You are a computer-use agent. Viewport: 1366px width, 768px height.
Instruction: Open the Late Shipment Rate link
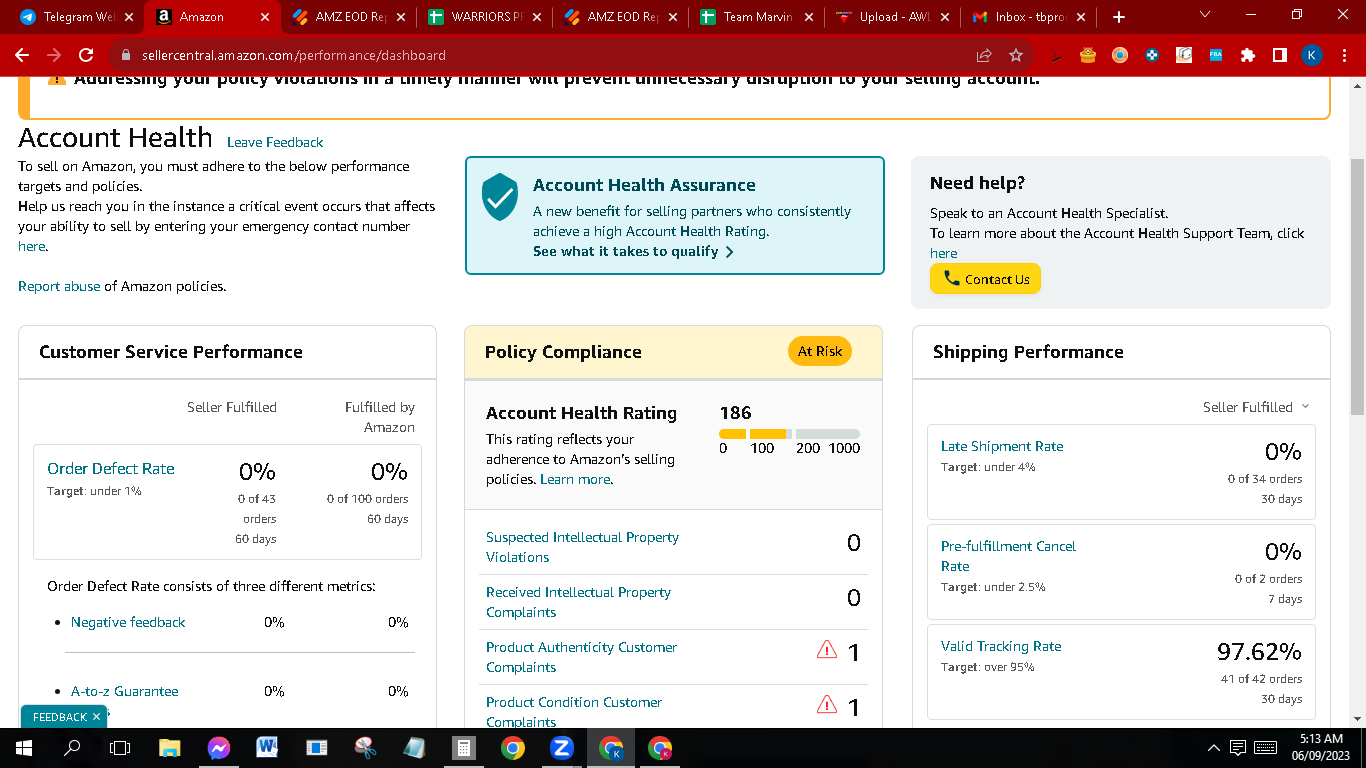pos(1002,446)
